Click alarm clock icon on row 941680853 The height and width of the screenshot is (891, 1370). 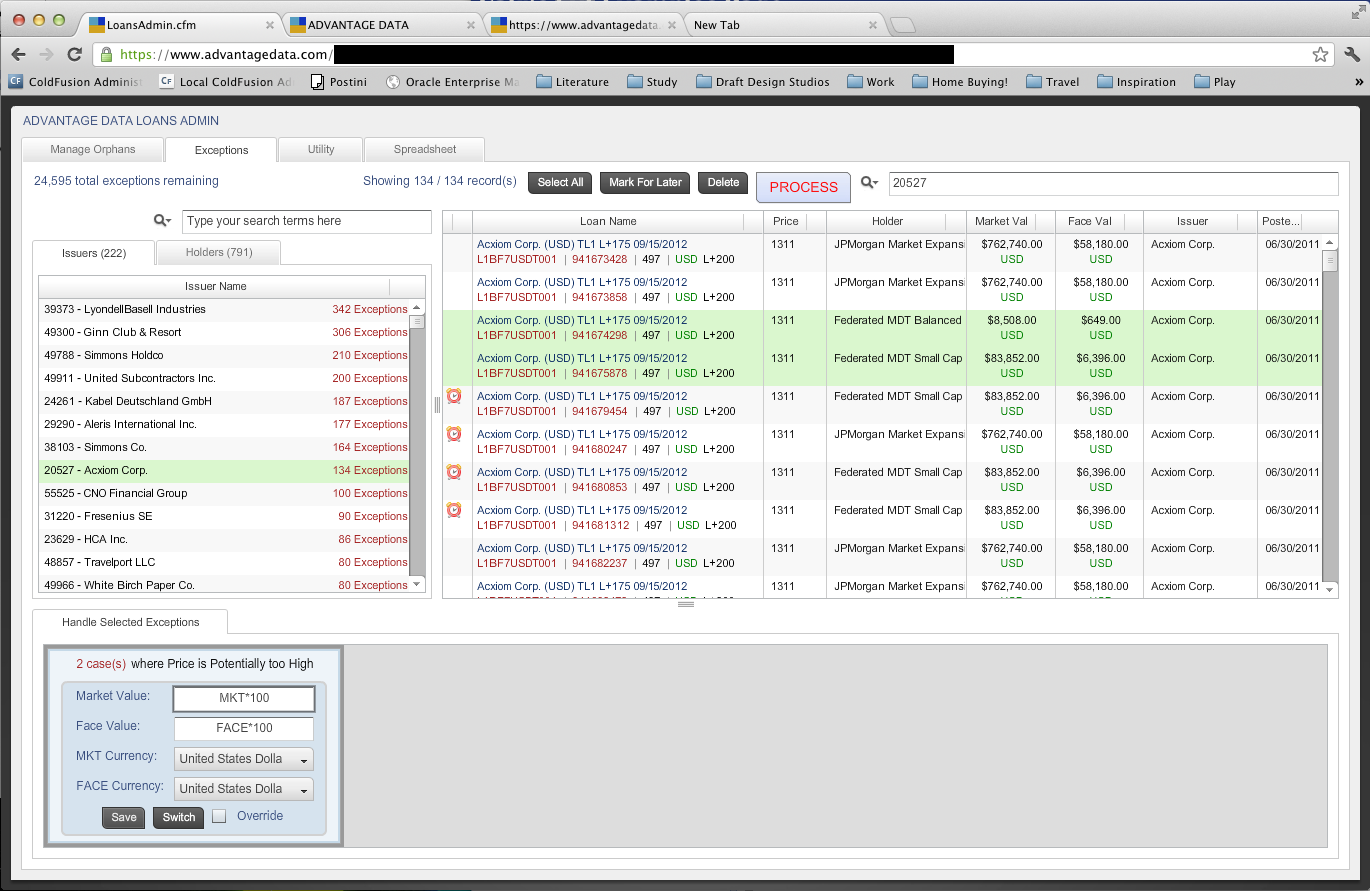[x=454, y=472]
